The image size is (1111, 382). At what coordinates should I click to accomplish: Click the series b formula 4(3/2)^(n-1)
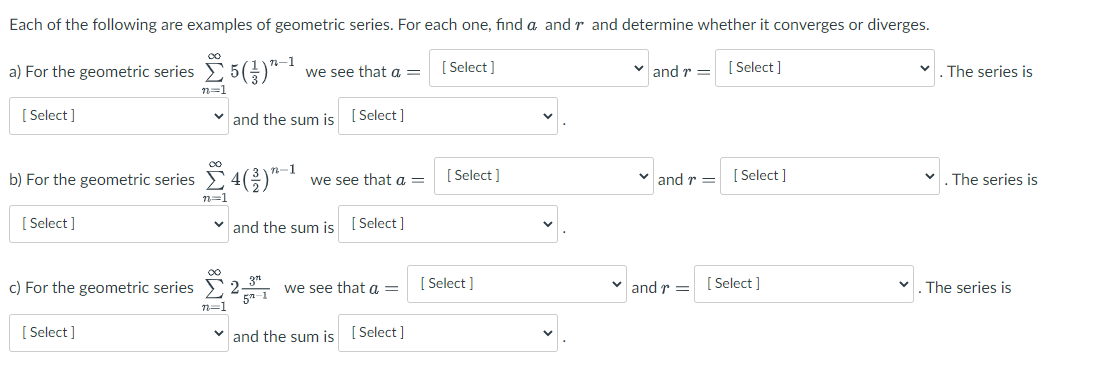tap(252, 179)
